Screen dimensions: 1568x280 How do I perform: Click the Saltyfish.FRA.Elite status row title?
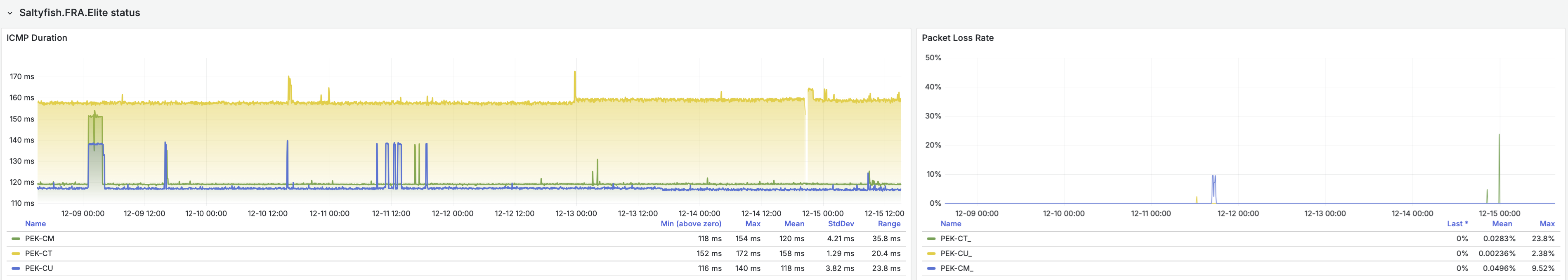tap(79, 13)
